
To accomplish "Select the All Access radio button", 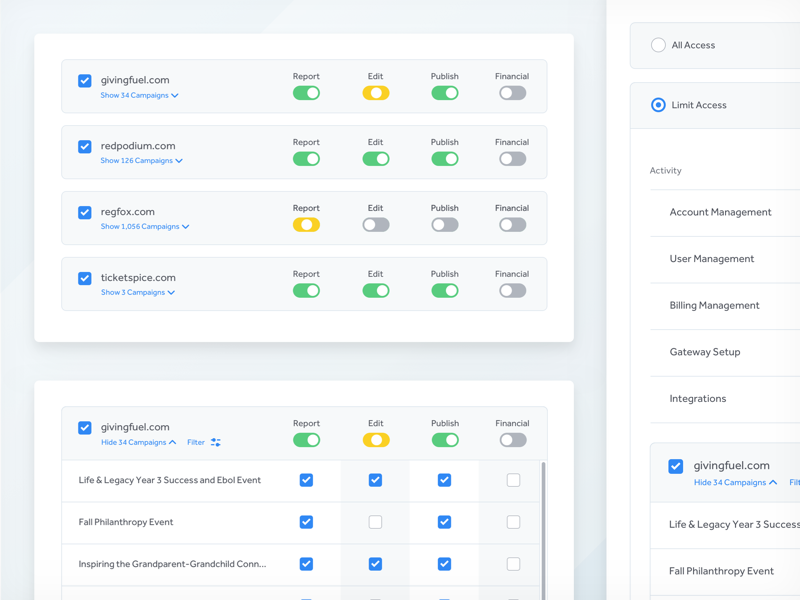I will [x=658, y=44].
